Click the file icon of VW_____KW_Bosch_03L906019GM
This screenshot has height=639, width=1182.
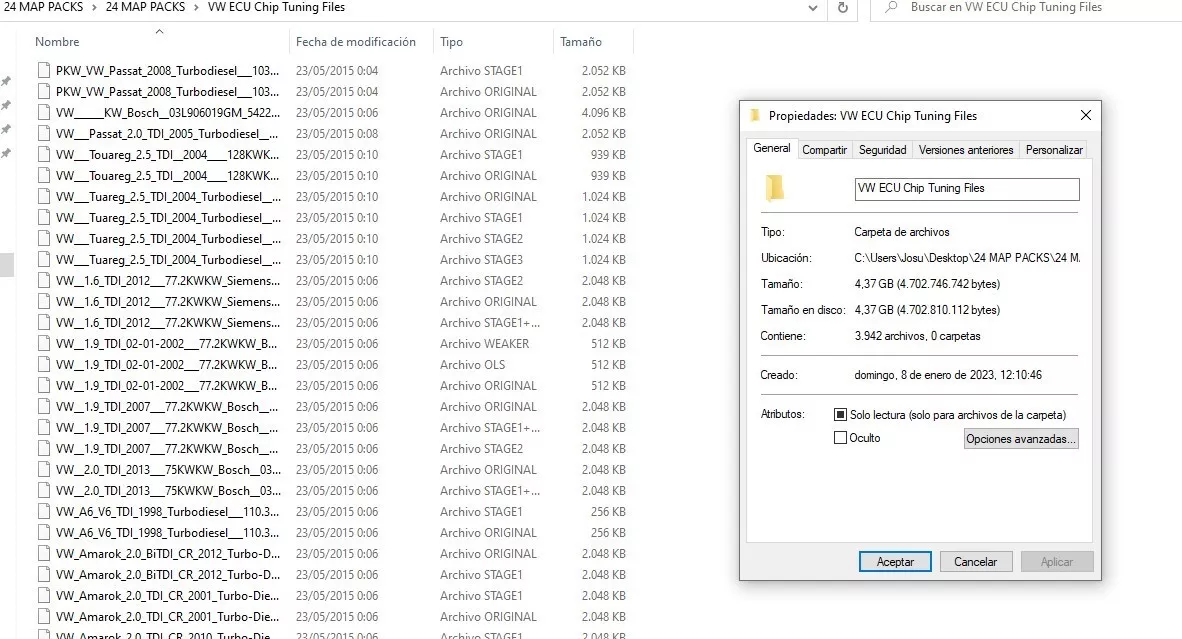coord(45,113)
